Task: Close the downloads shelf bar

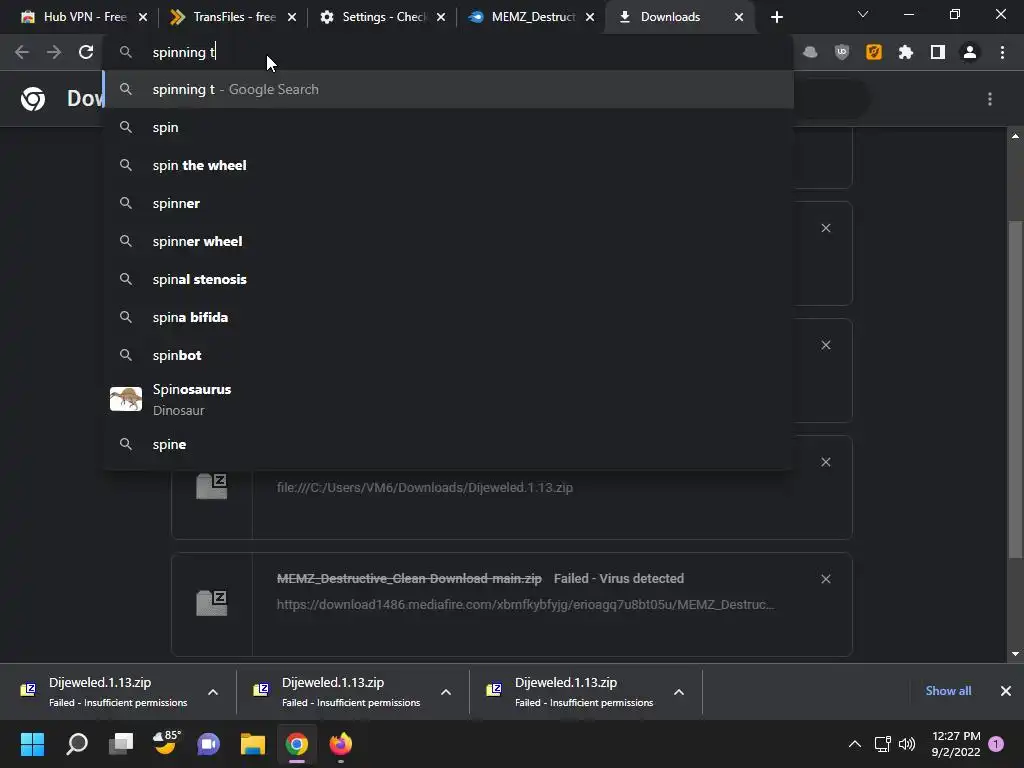Action: point(1006,691)
